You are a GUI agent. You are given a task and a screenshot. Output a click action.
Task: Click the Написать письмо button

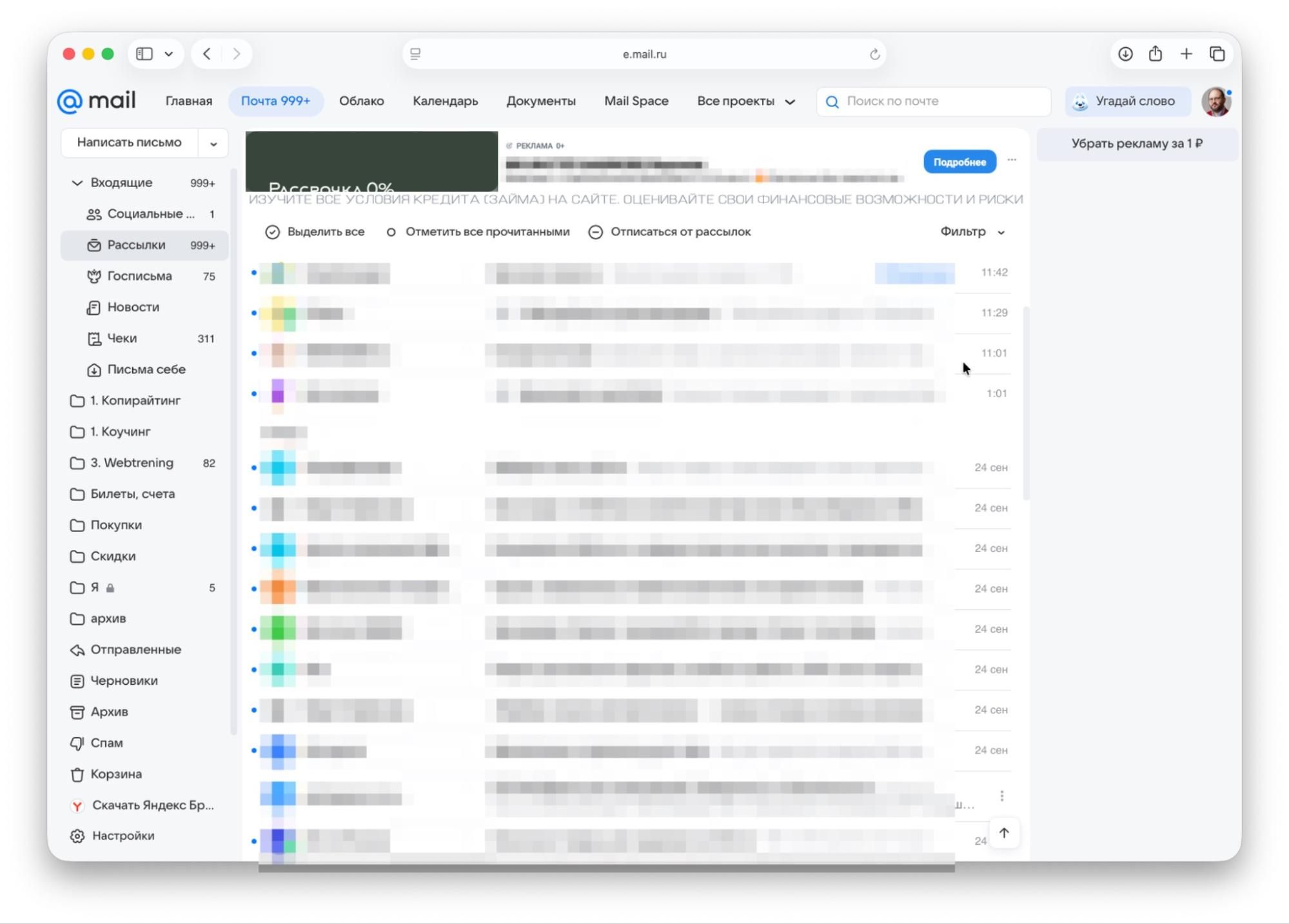(130, 143)
